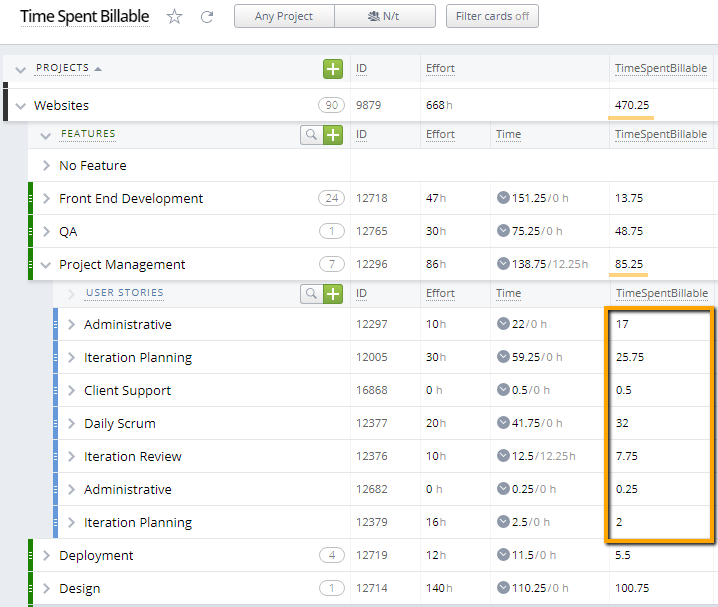718x607 pixels.
Task: Click the 4 count badge on Deployment
Action: [332, 555]
